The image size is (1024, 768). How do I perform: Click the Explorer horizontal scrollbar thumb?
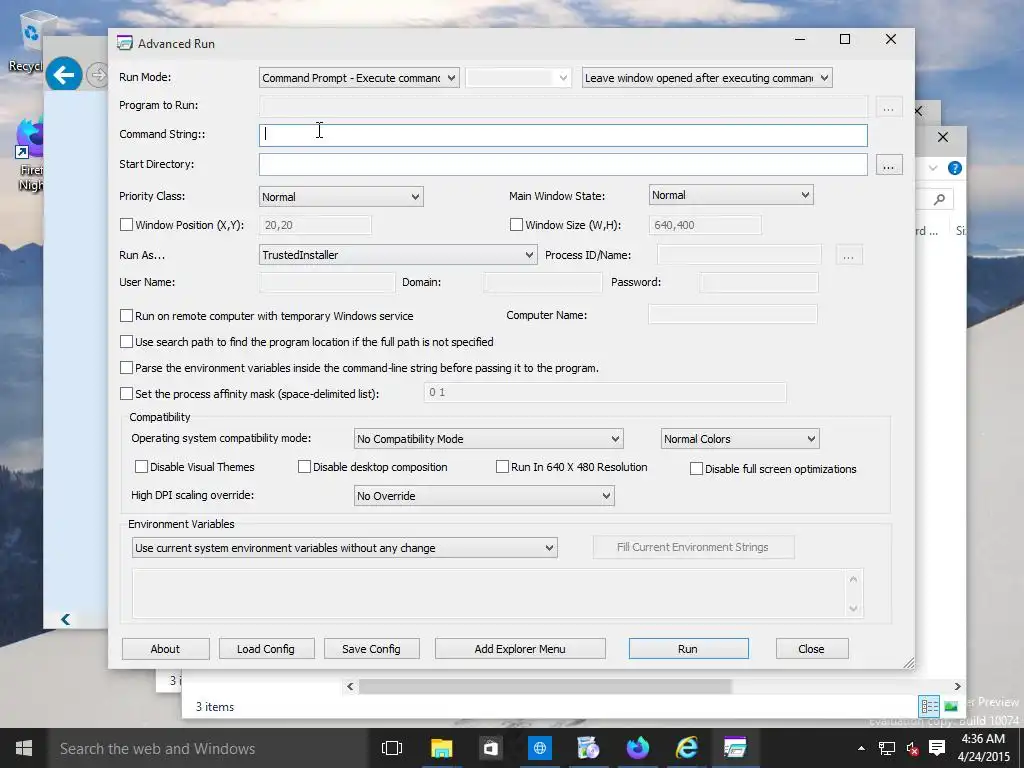click(545, 686)
